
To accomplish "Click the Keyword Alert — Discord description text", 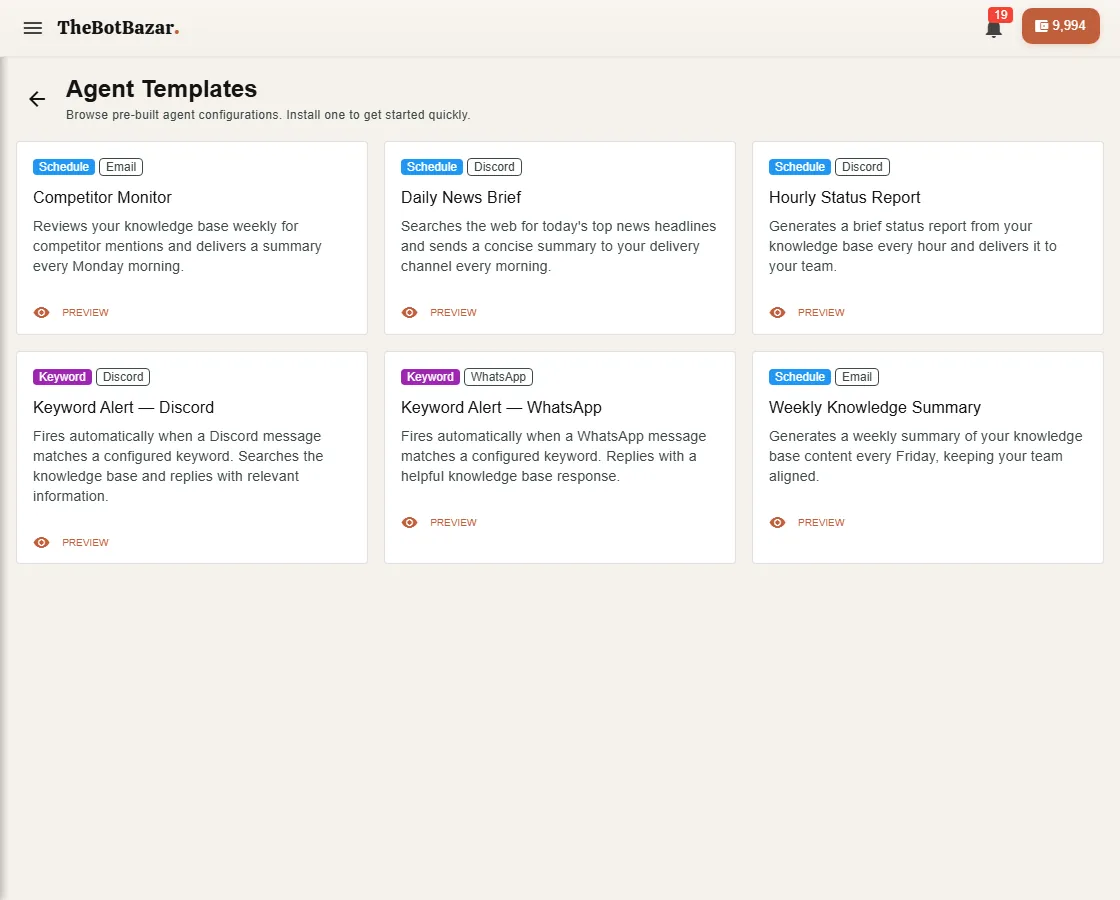I will pos(178,466).
